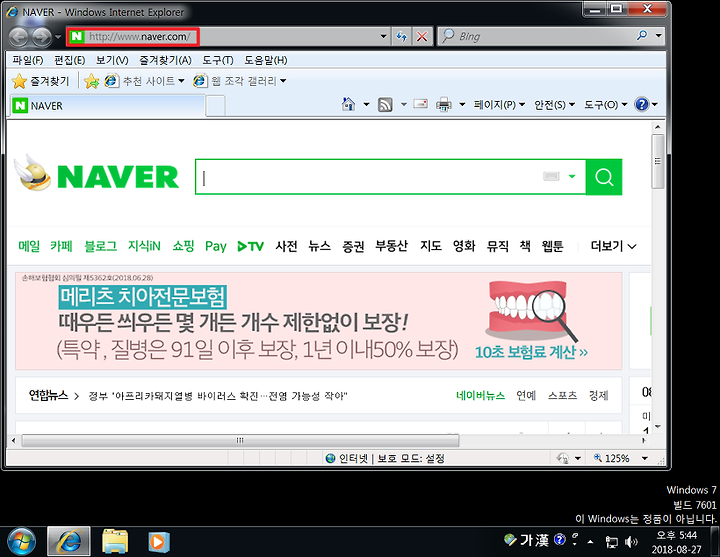Open the 도구(O) command menu

[605, 105]
